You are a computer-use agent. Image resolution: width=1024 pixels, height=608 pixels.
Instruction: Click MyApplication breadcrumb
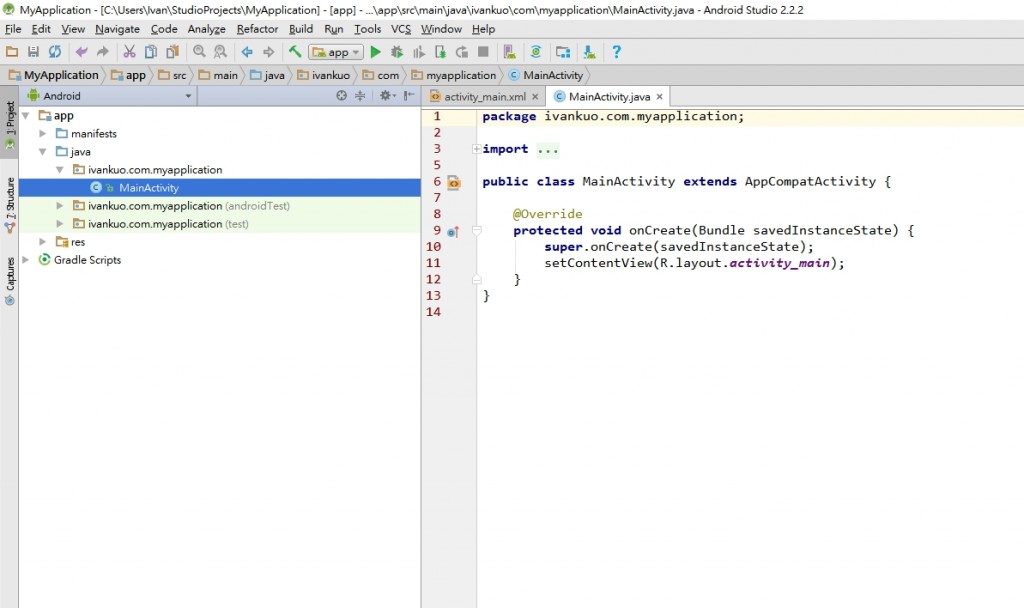54,75
